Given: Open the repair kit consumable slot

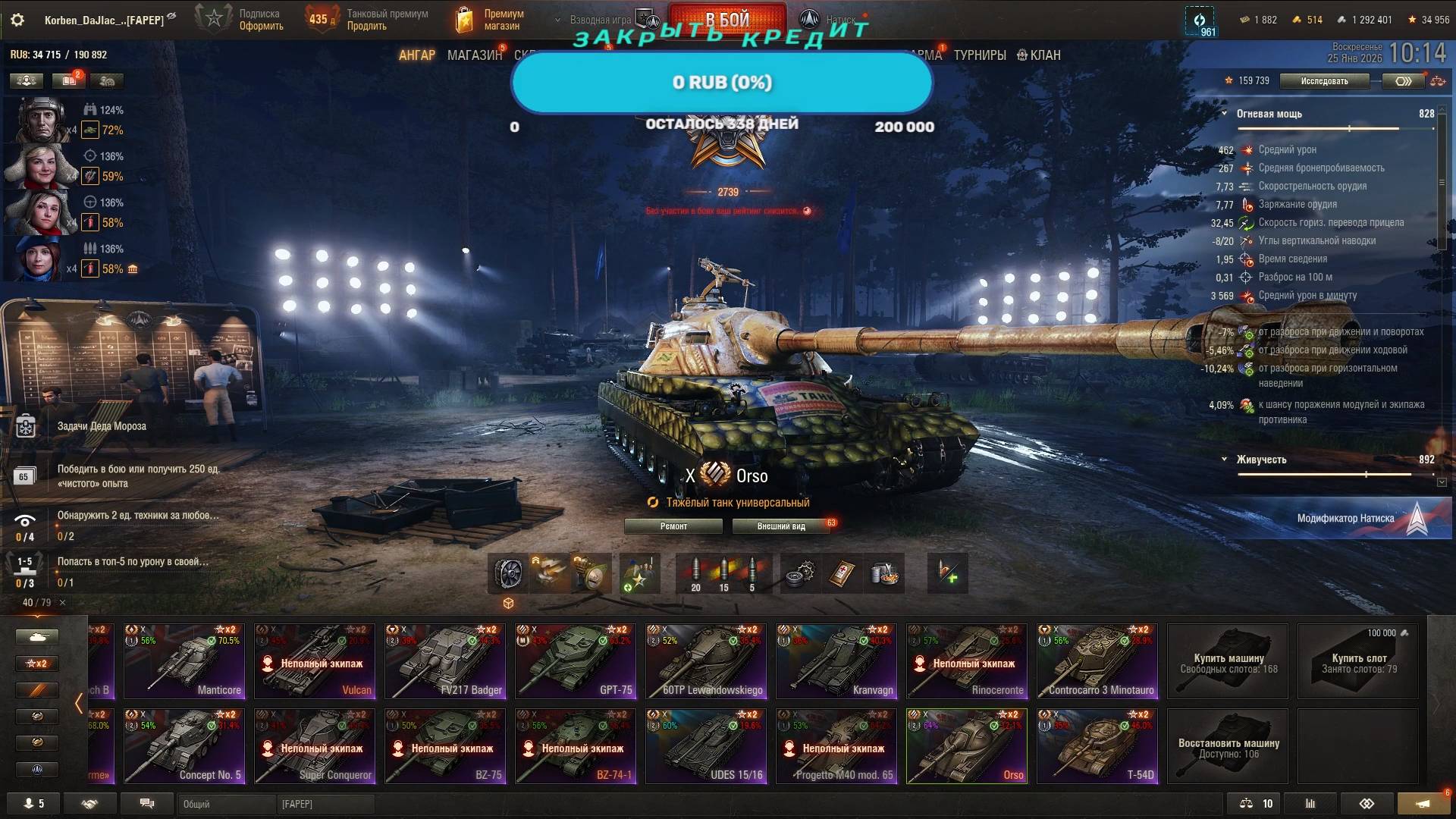Looking at the screenshot, I should click(x=800, y=573).
